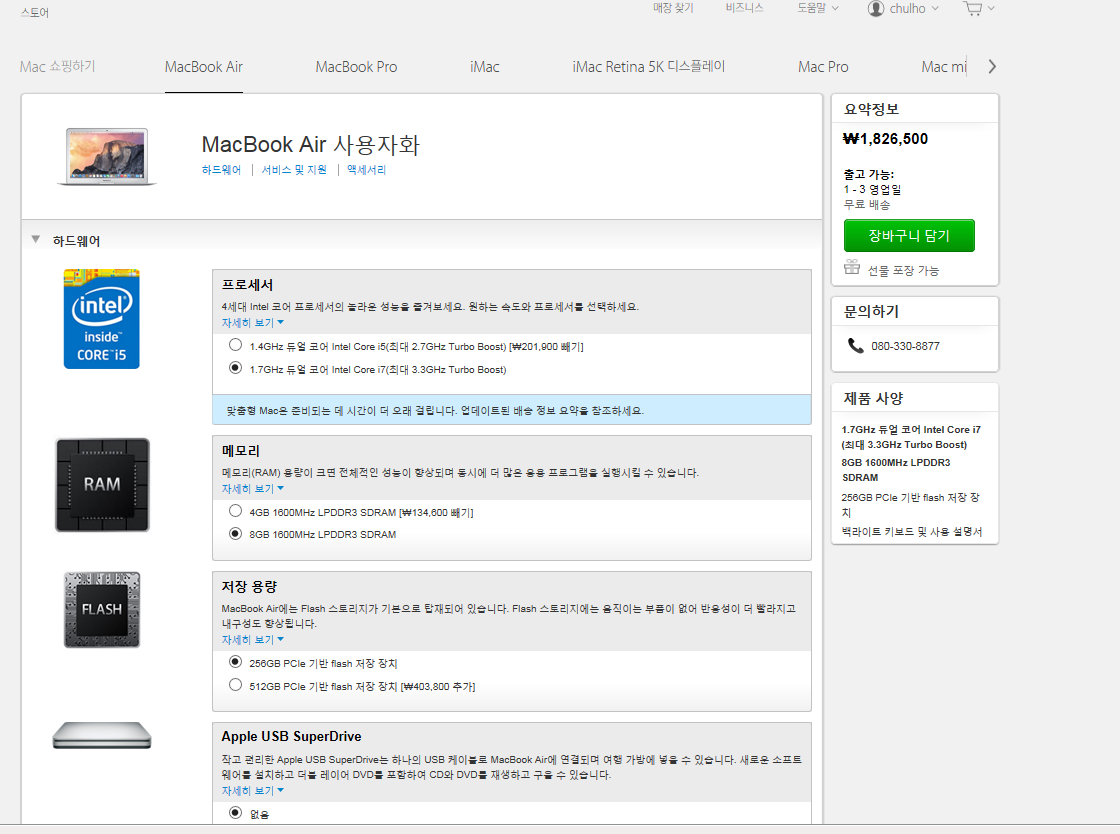
Task: Choose 512GB PCIe flash storage option
Action: click(235, 685)
